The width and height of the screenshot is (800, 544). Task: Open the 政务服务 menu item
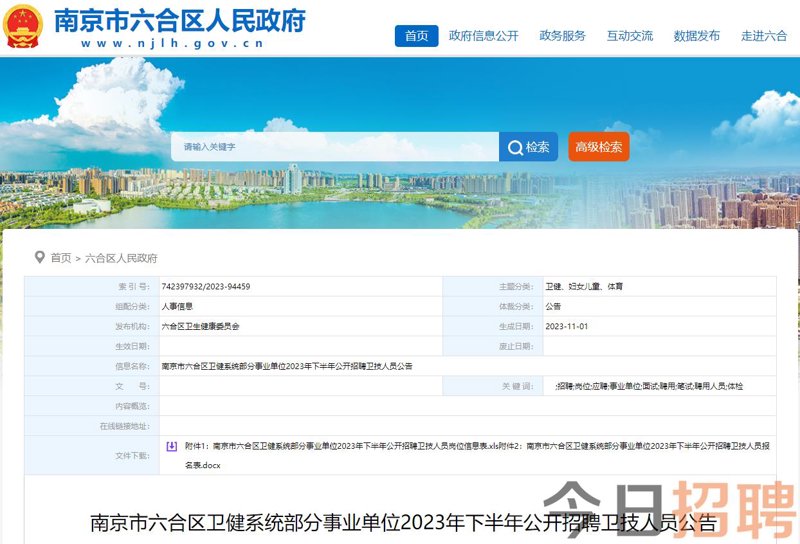562,36
